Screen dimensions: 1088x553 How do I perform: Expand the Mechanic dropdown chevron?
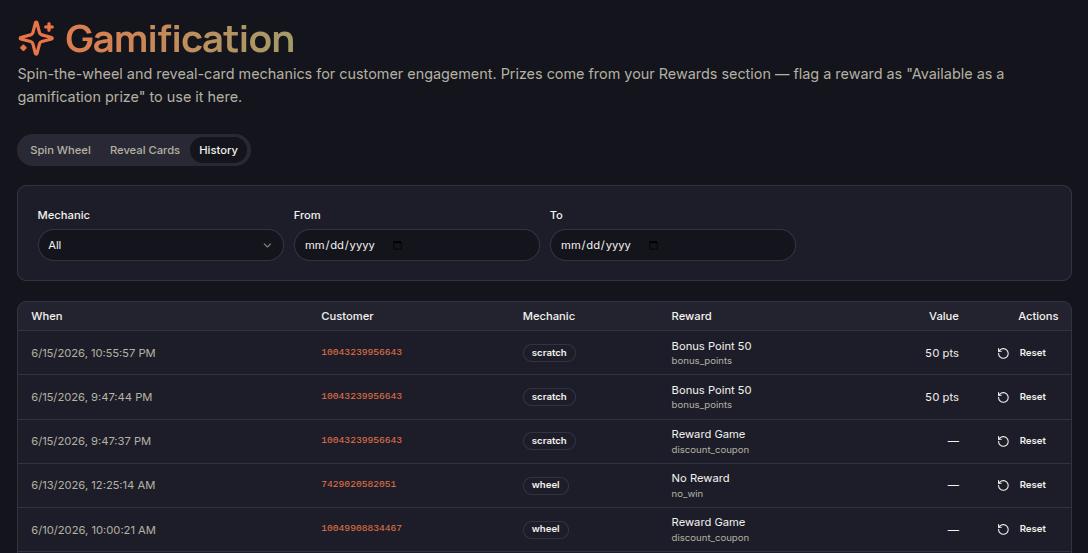267,246
